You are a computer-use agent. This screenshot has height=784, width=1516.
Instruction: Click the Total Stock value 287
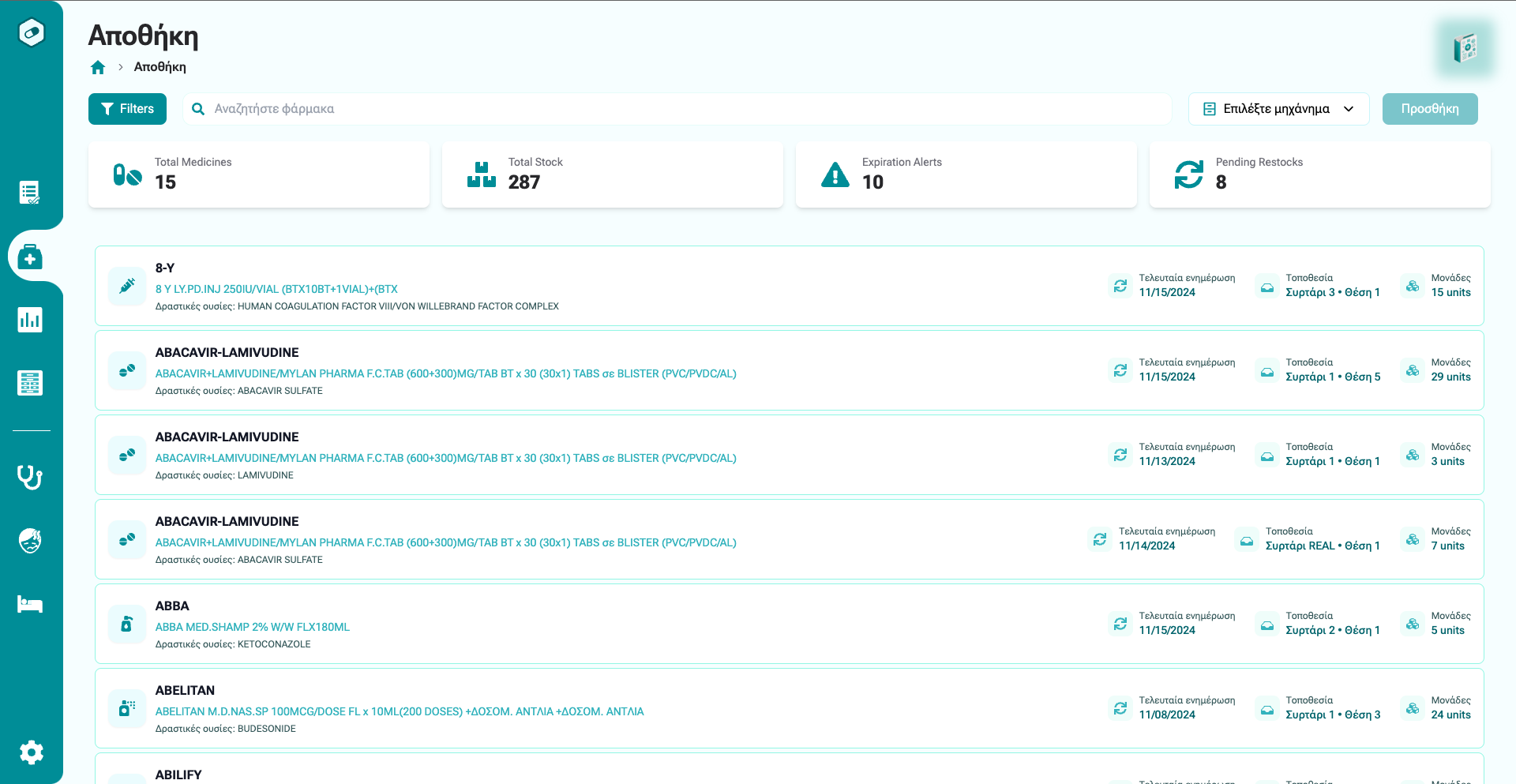(524, 182)
